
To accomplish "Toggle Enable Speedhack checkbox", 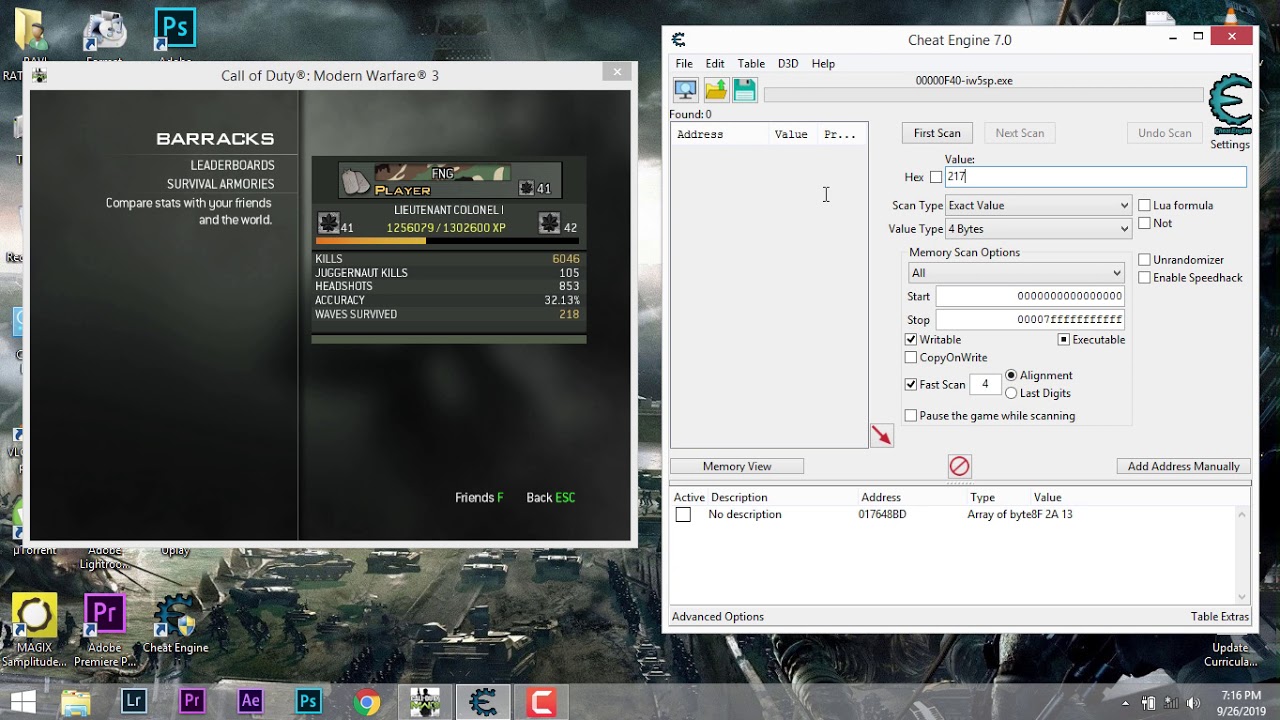I will pos(1144,277).
